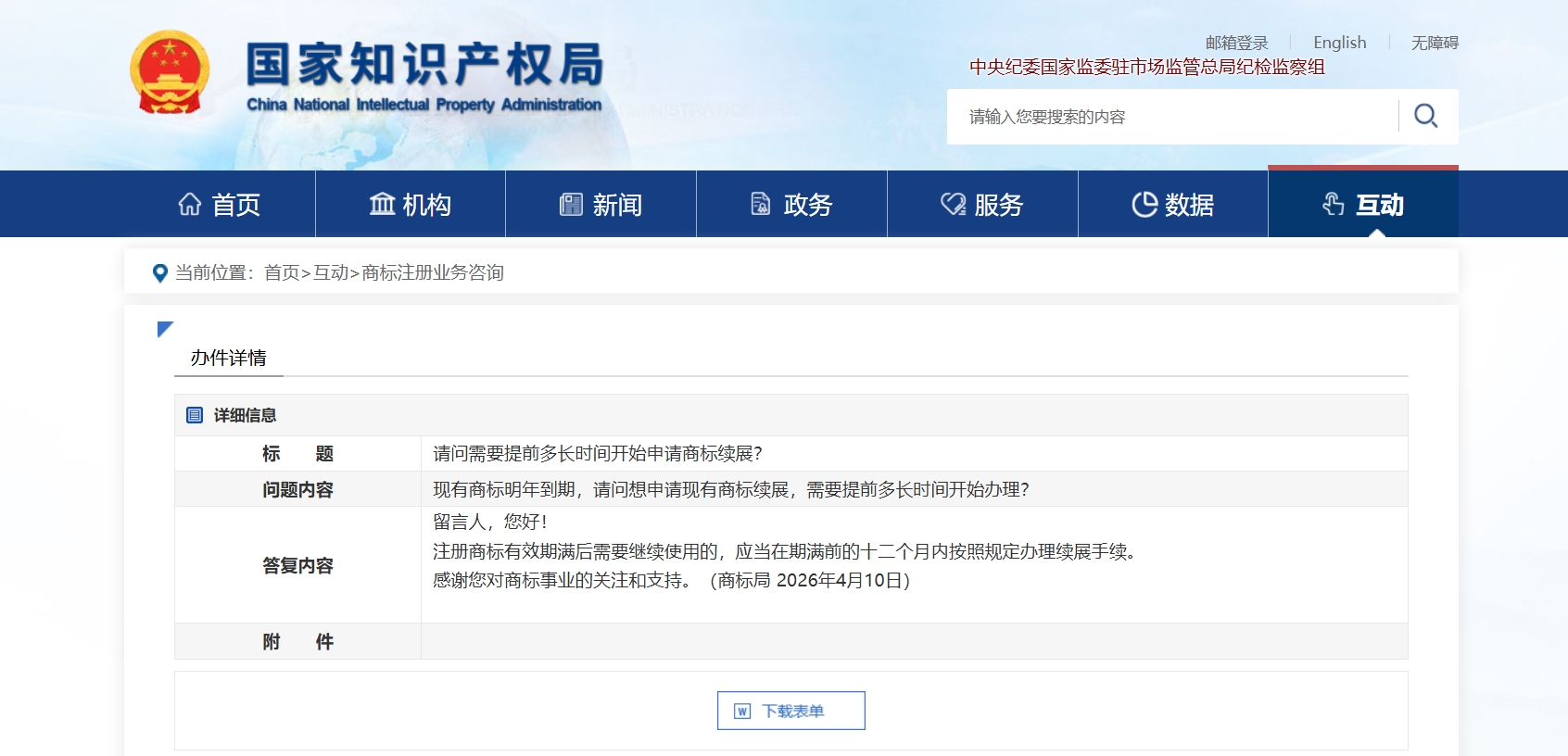1568x756 pixels.
Task: Select the 办件详情 tab
Action: [229, 358]
